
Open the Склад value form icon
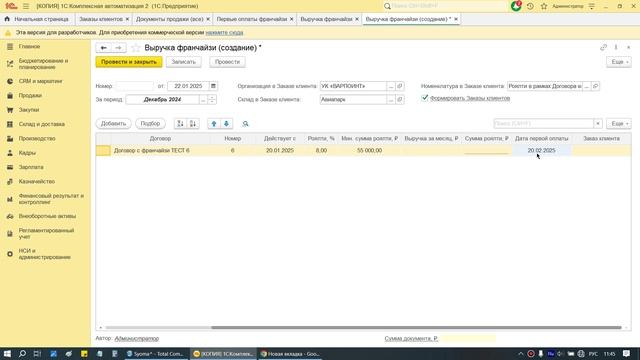click(400, 100)
